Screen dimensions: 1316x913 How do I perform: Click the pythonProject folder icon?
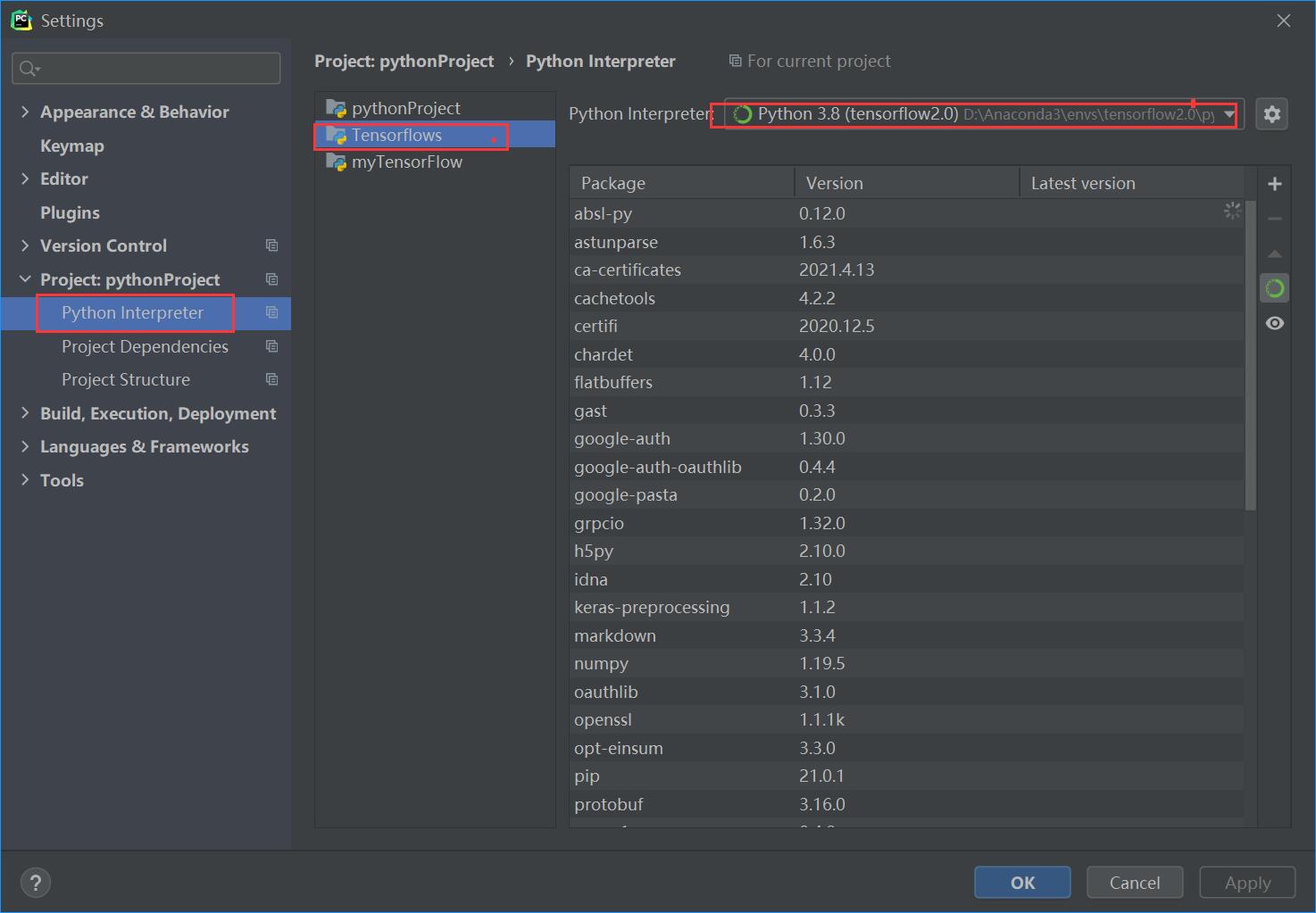(x=336, y=108)
